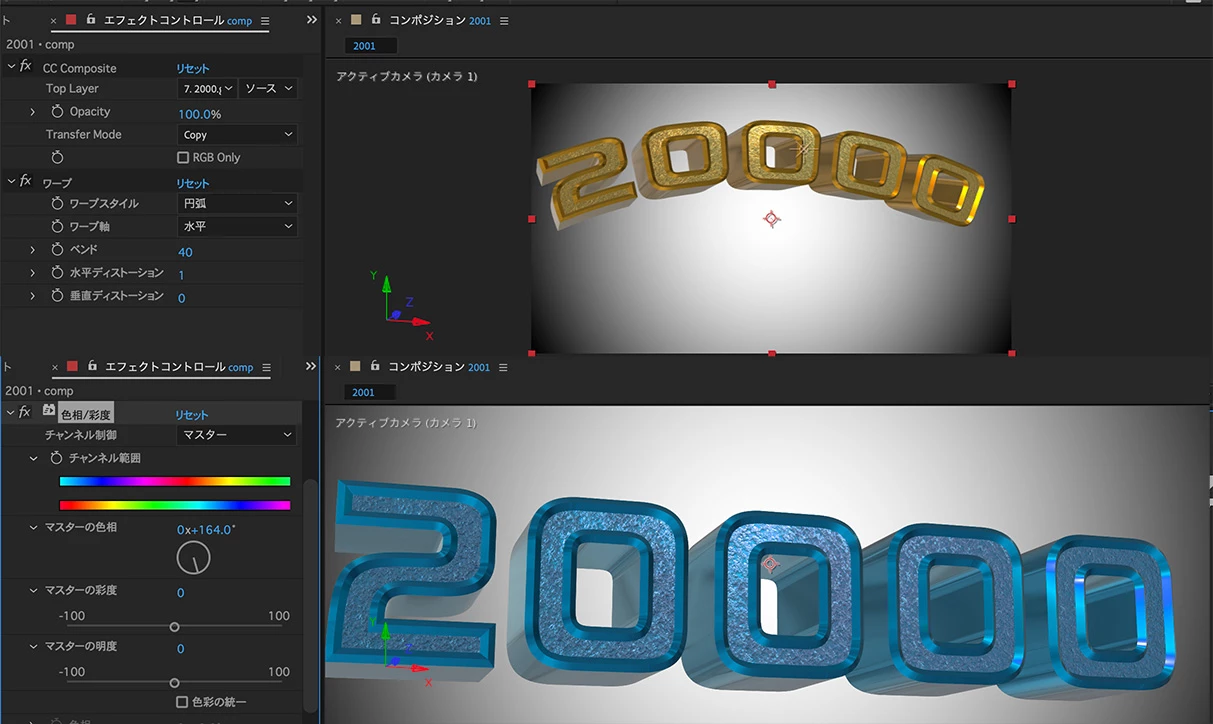1213x724 pixels.
Task: Click the ベンド value 40
Action: pos(185,252)
